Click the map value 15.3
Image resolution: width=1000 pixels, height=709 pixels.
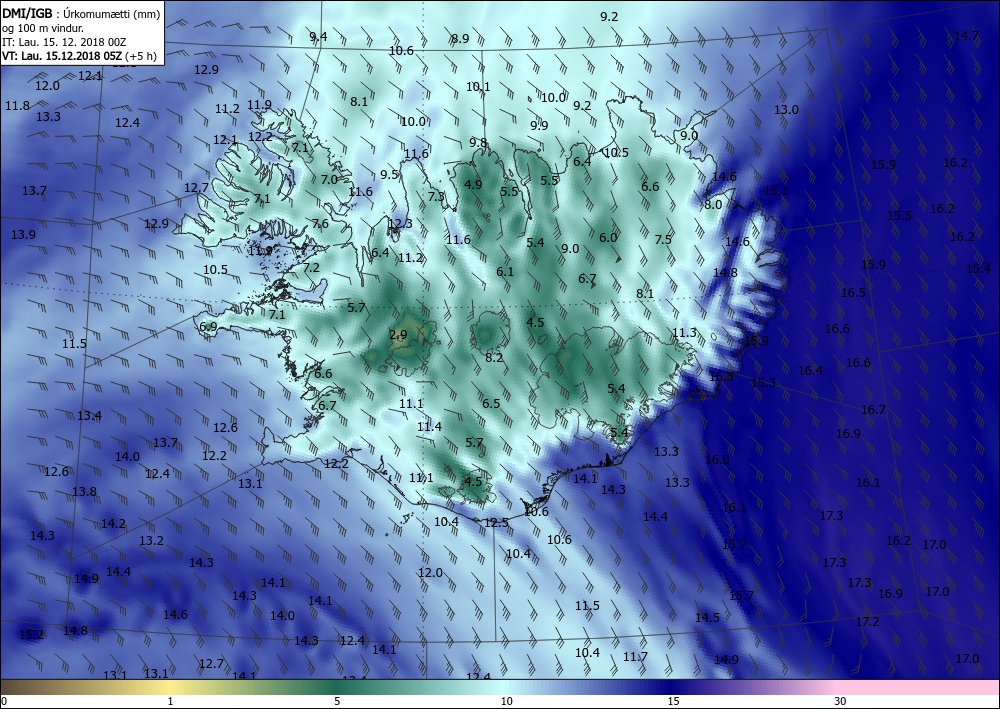(x=763, y=383)
